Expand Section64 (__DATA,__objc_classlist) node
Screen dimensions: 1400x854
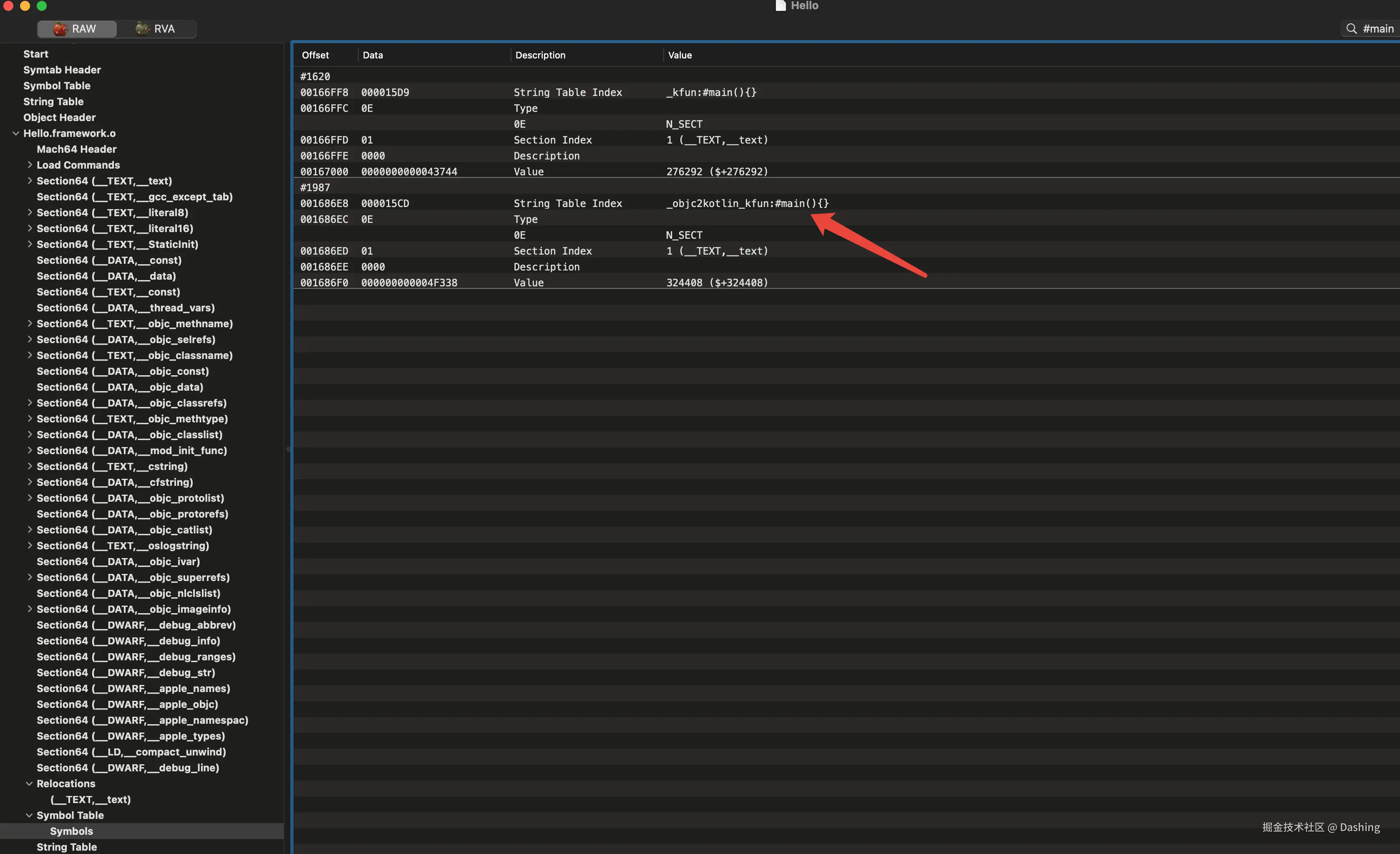(x=30, y=435)
